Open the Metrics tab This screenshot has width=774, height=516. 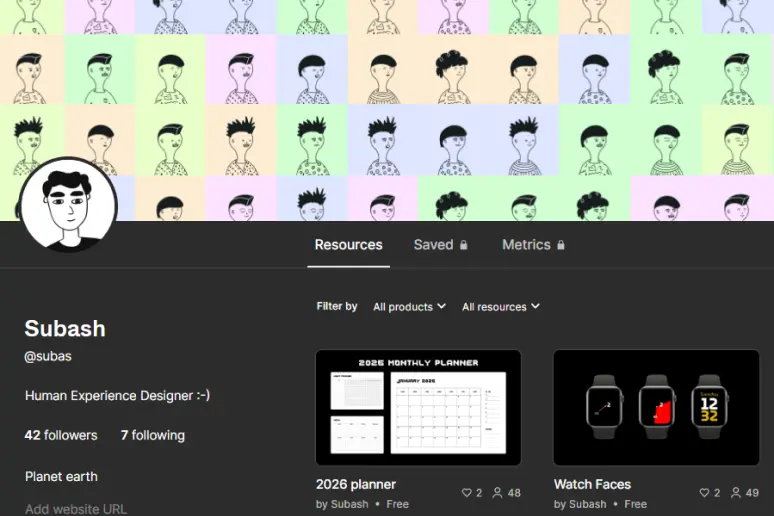(x=526, y=245)
